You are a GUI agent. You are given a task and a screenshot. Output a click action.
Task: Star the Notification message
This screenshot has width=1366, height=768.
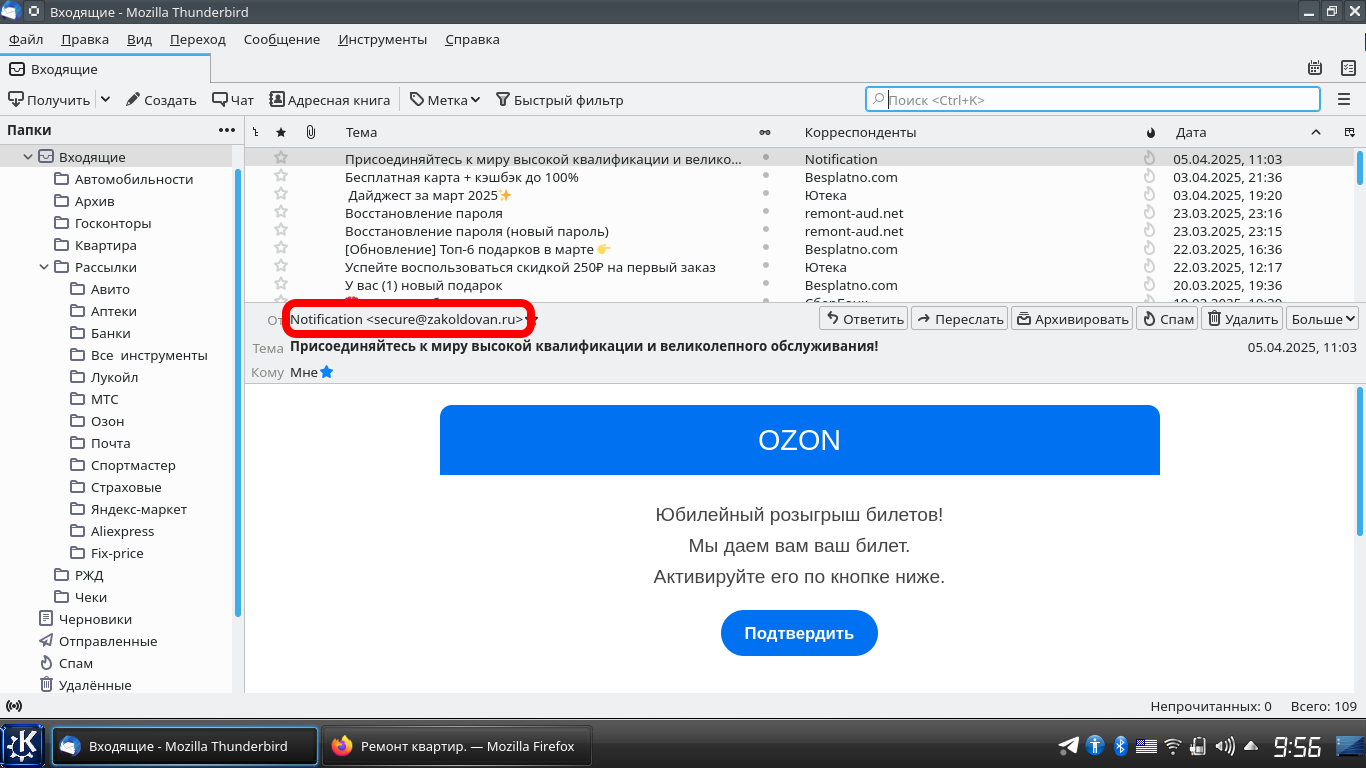pyautogui.click(x=281, y=158)
